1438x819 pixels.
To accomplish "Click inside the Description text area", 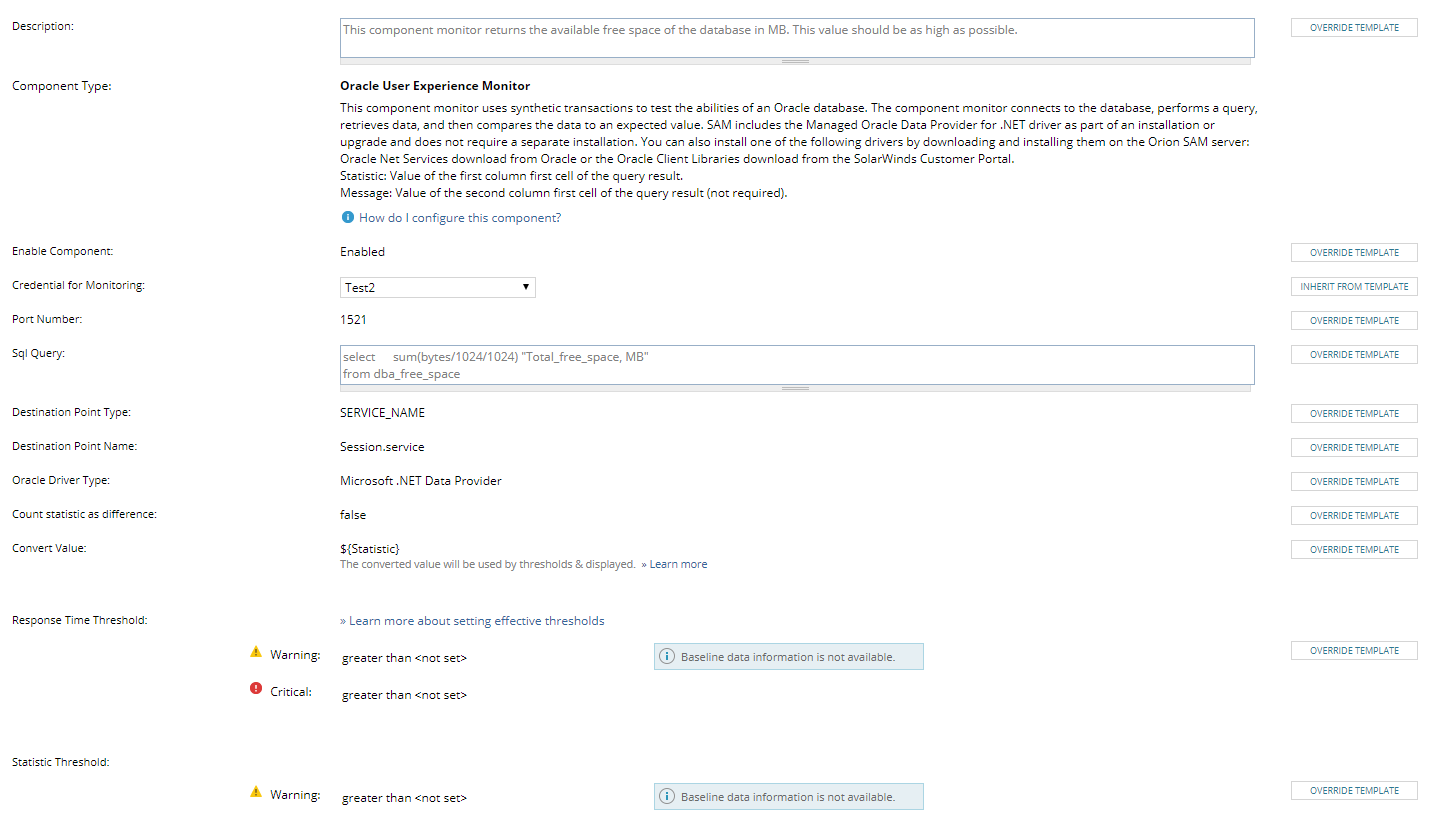I will (x=796, y=38).
